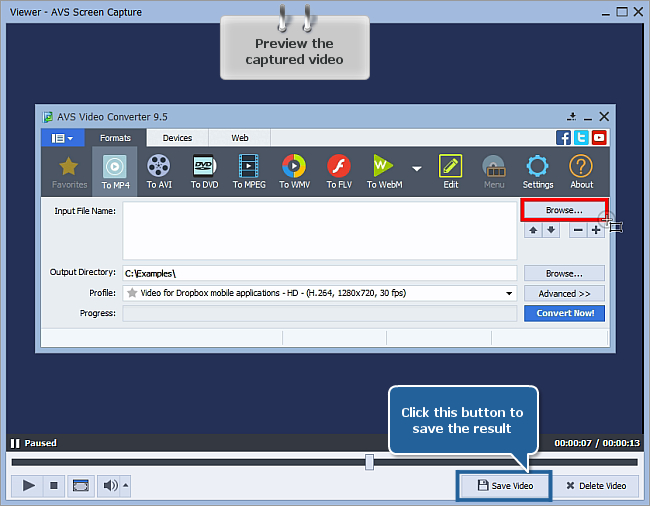Click the pin icon in converter title bar

click(x=572, y=117)
